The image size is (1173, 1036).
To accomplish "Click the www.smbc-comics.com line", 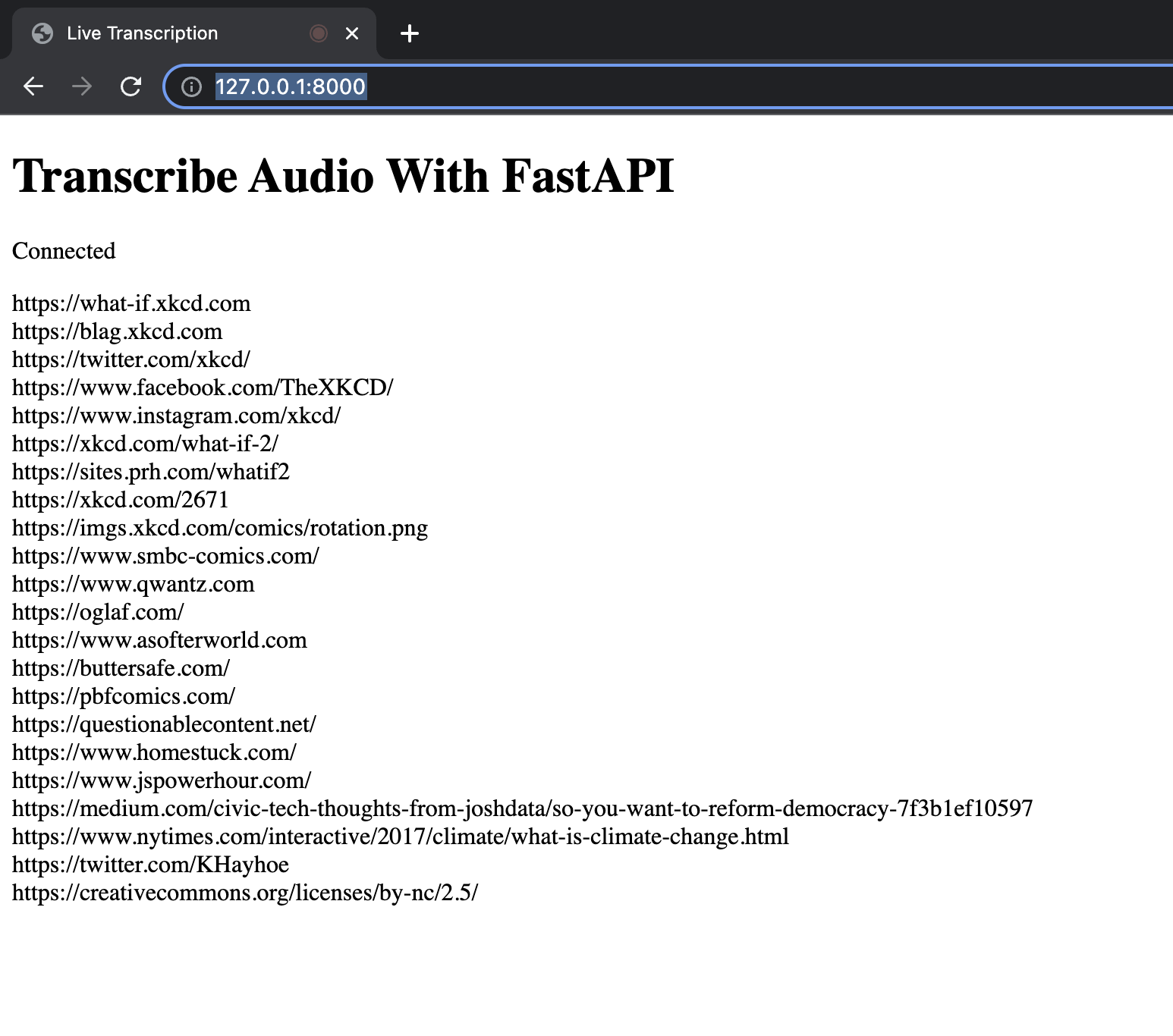I will (x=165, y=556).
